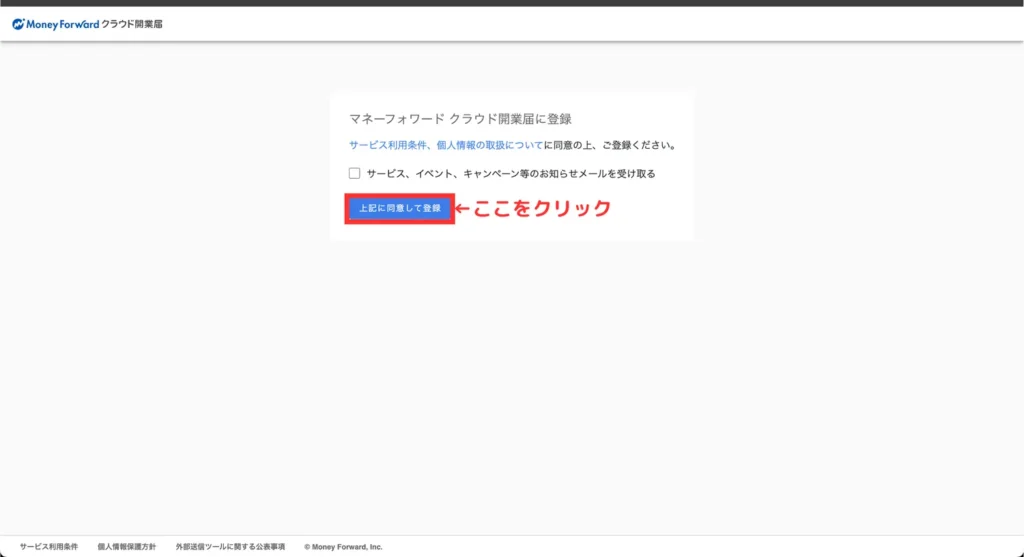
Task: Click the お知らせメールを受け取る checkbox label text
Action: coord(510,174)
